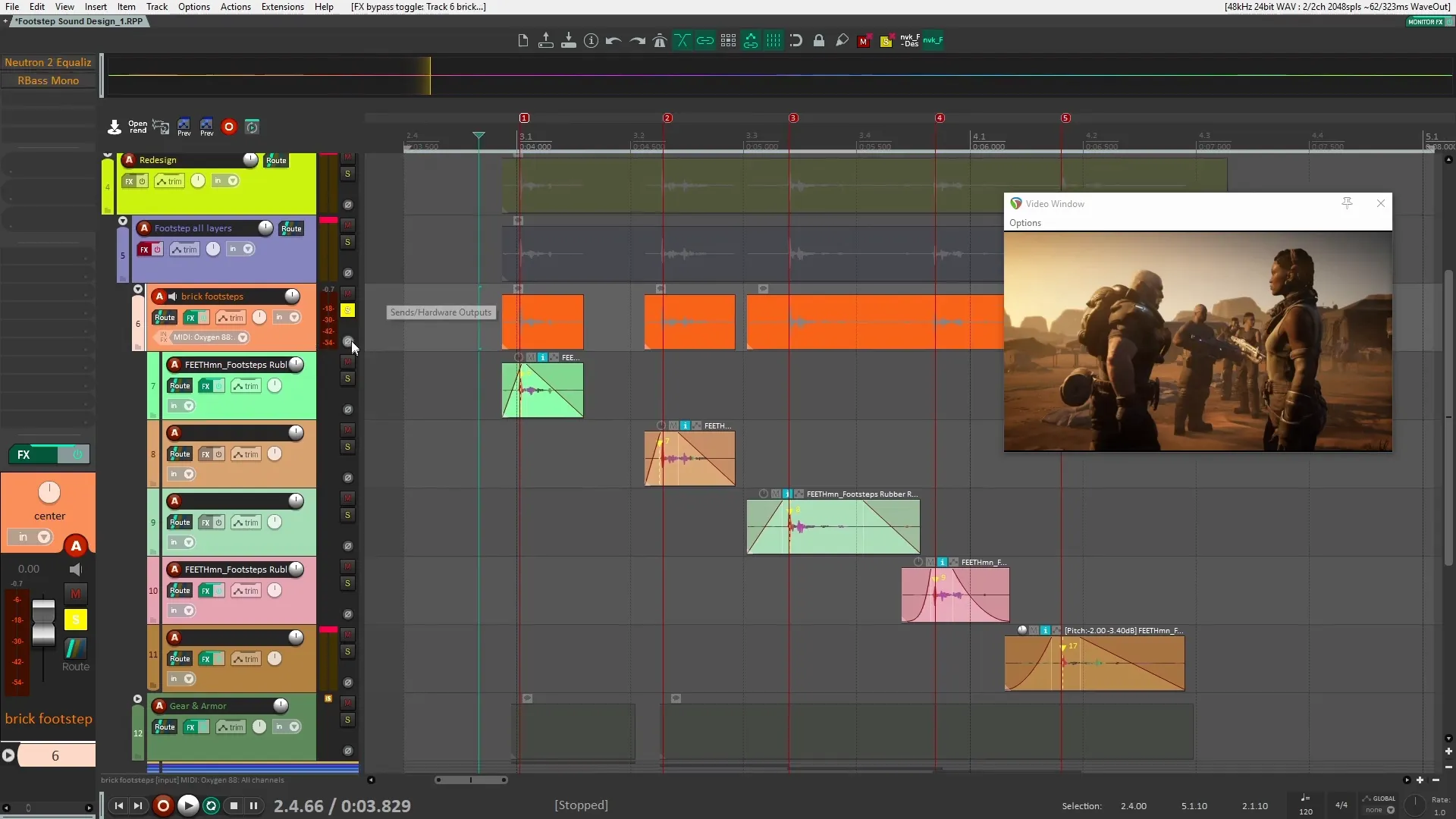
Task: Pin the Video Window
Action: coord(1347,203)
